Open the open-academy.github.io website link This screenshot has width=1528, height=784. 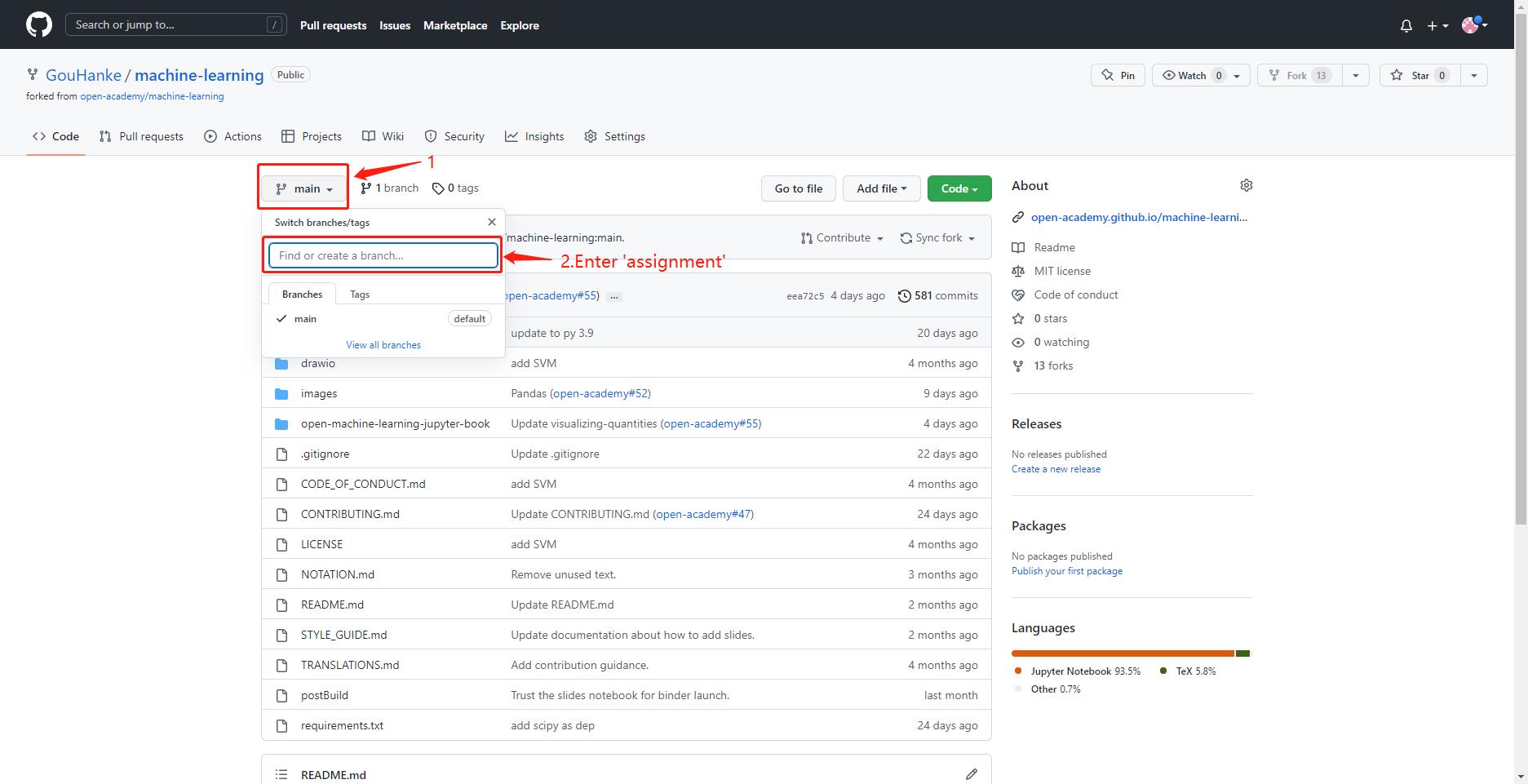point(1139,217)
